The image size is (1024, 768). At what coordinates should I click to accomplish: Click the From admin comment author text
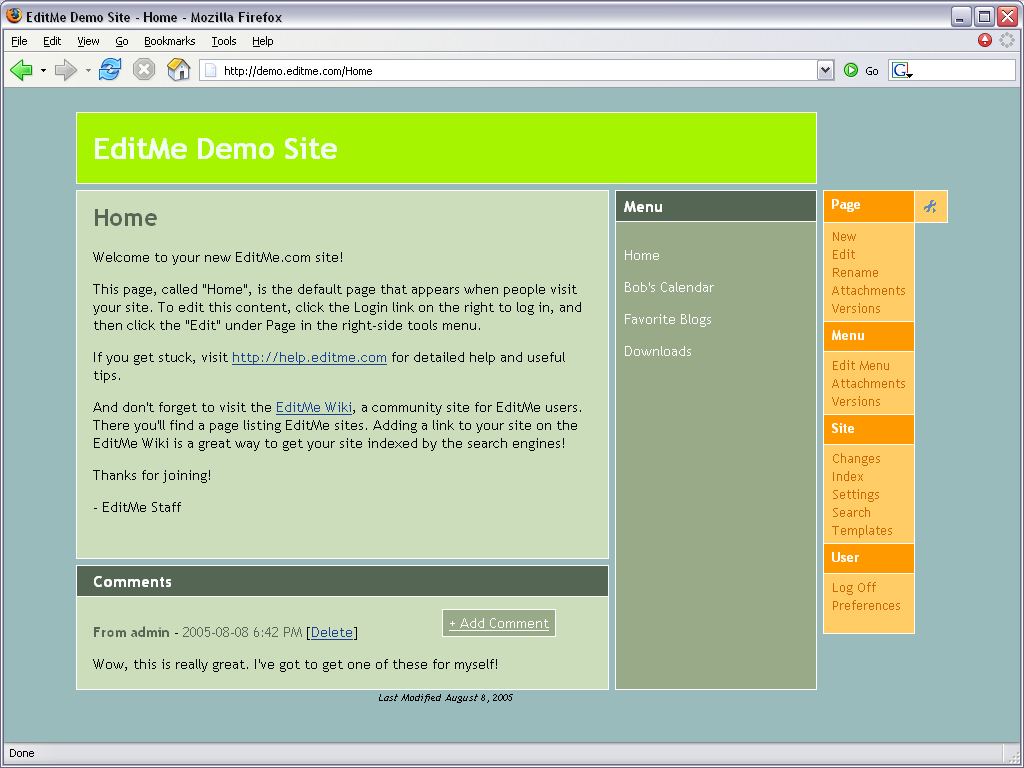point(131,632)
